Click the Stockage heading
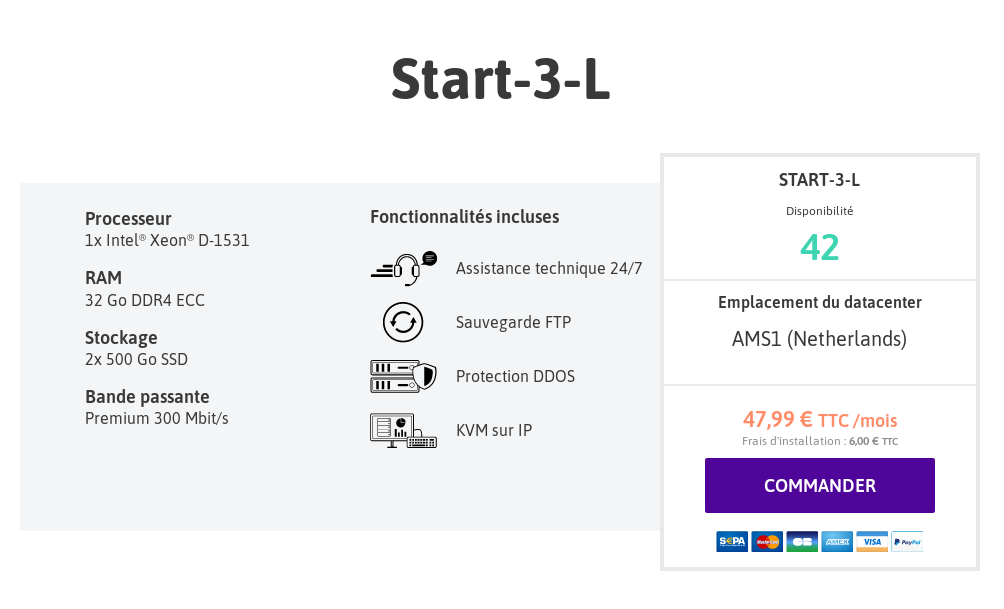This screenshot has width=1004, height=609. (x=121, y=338)
